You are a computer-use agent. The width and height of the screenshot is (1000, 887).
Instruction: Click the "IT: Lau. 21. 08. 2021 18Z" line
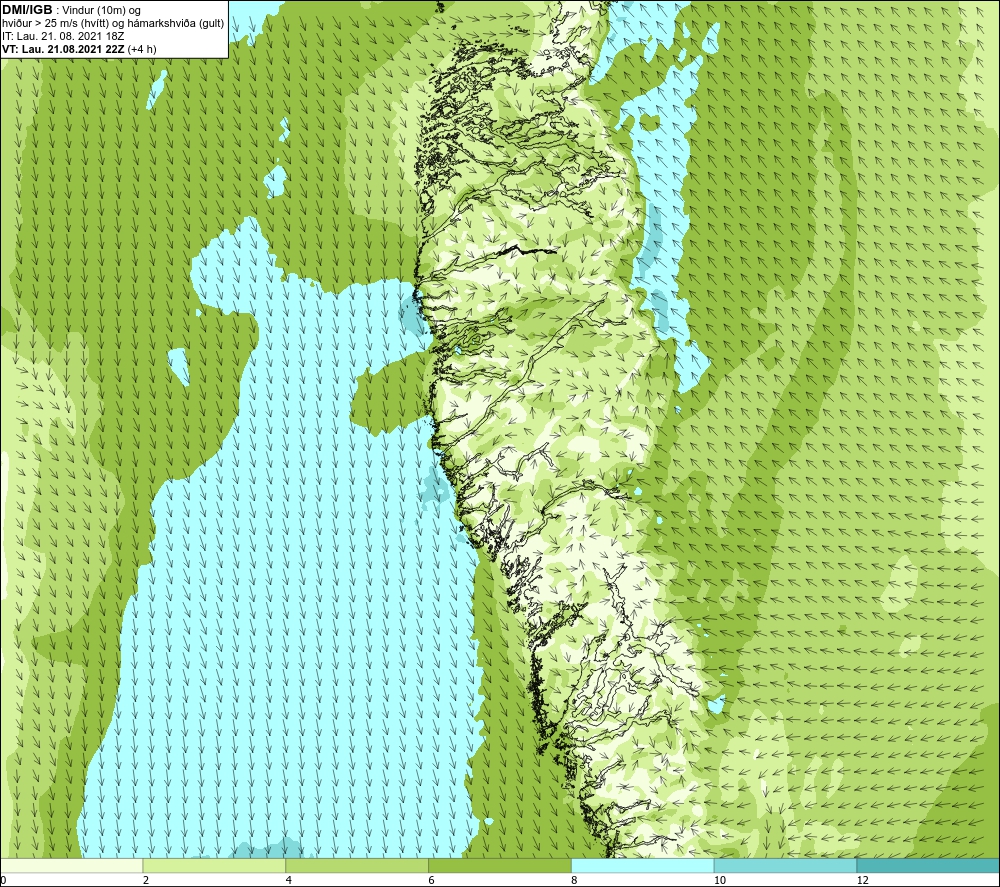63,36
